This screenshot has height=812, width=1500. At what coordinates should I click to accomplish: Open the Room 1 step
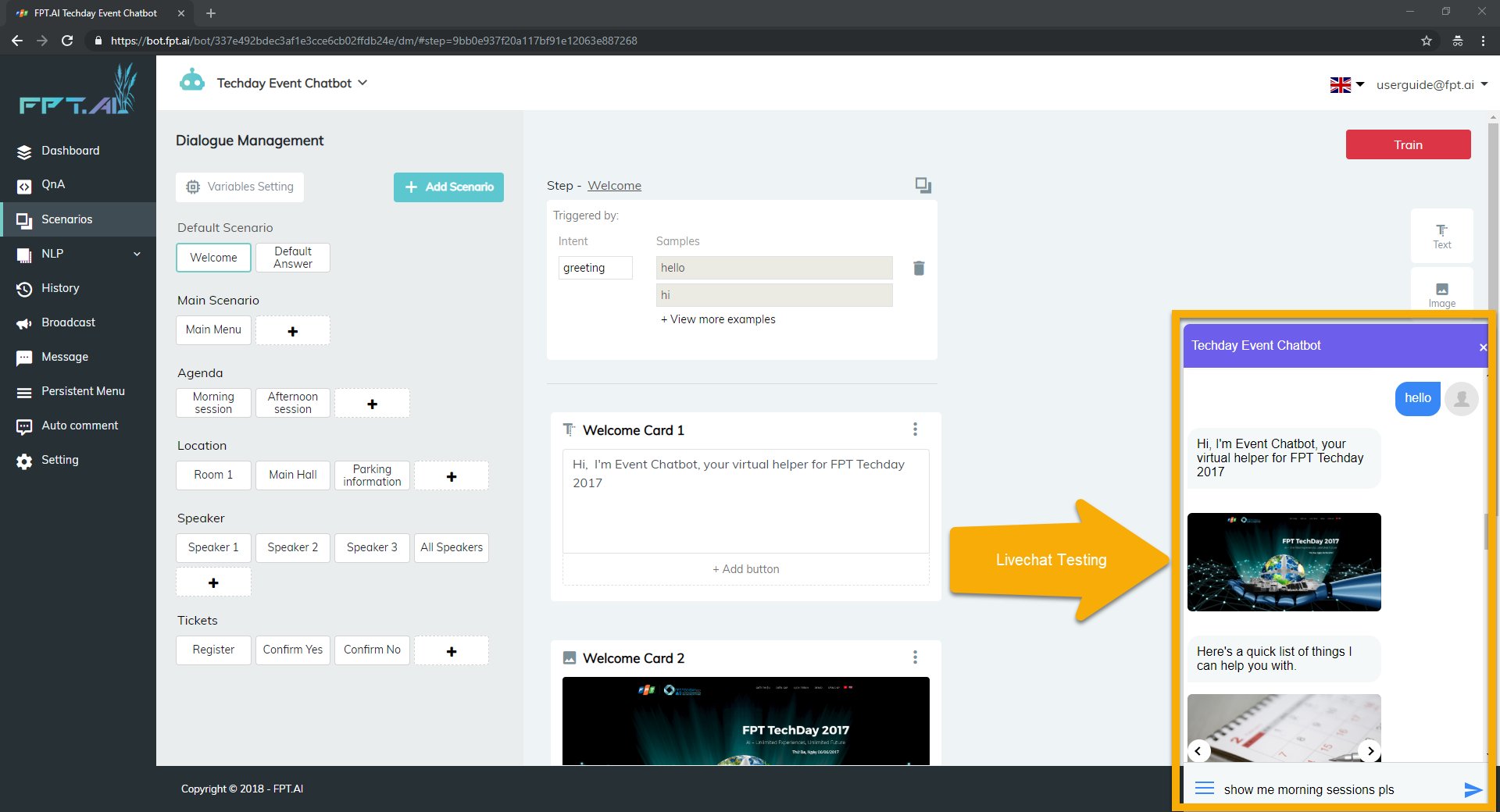213,475
